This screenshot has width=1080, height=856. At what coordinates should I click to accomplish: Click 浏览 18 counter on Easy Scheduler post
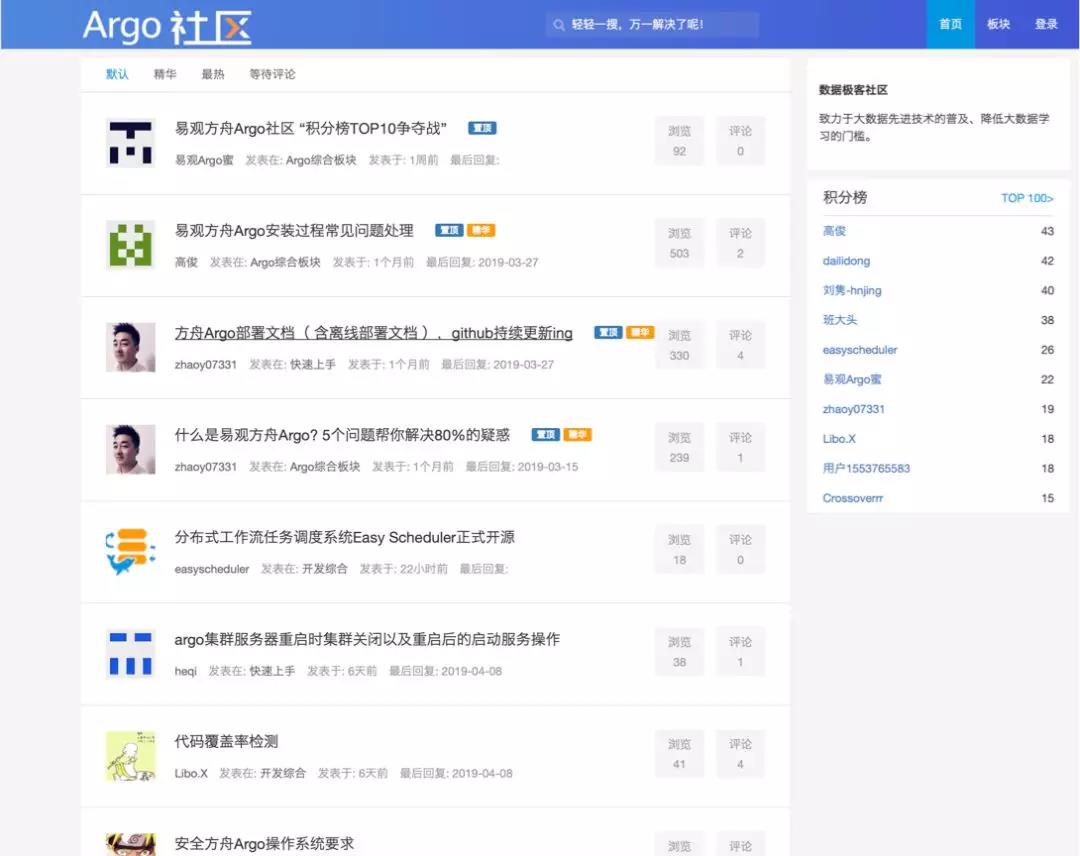679,550
